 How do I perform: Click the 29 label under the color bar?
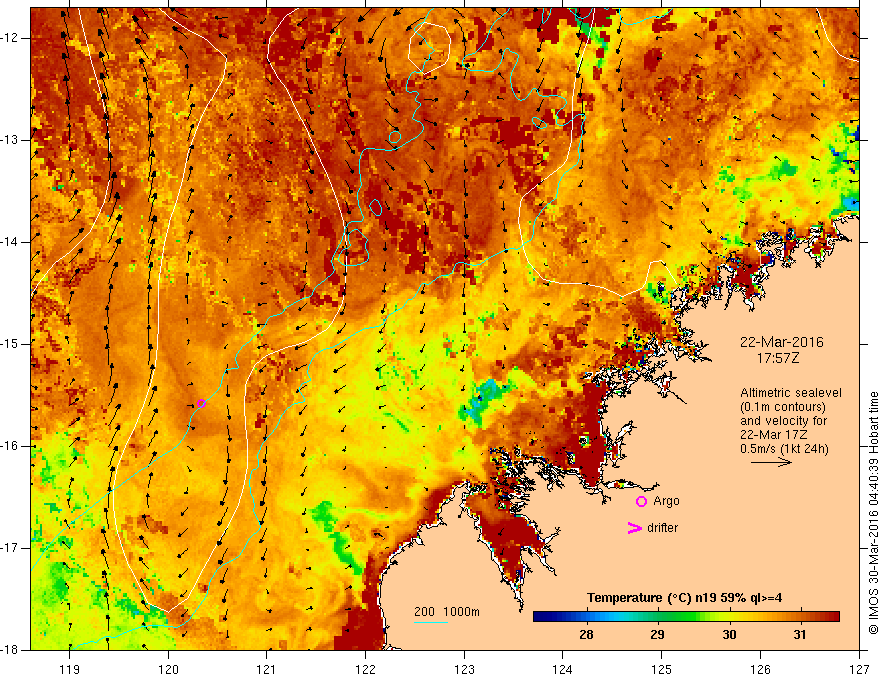657,635
